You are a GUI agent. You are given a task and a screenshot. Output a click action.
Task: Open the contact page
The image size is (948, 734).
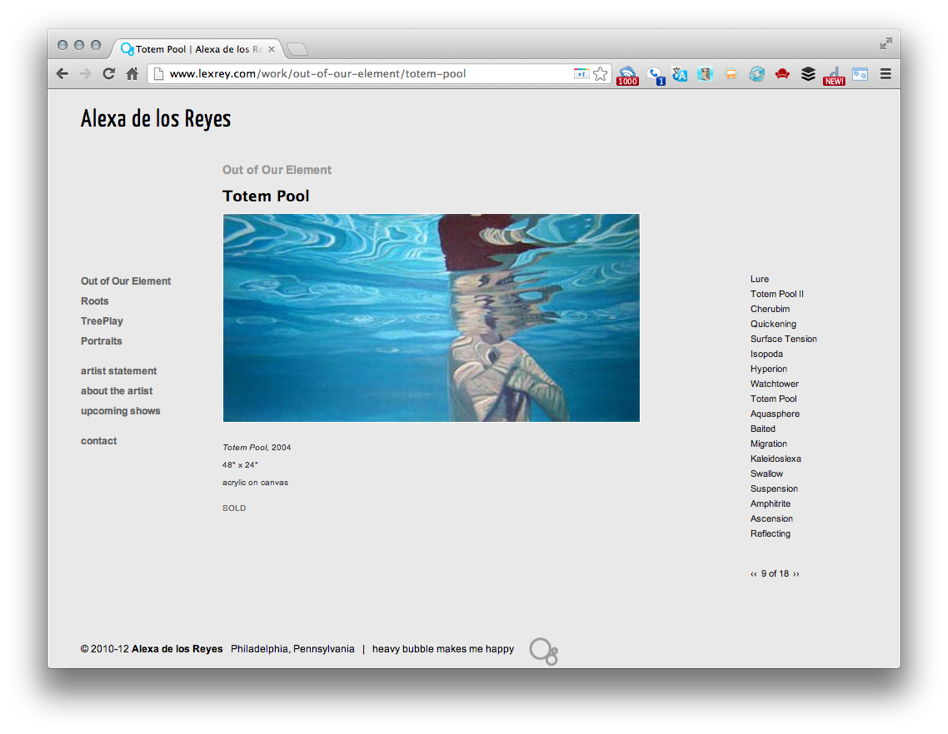pyautogui.click(x=99, y=441)
